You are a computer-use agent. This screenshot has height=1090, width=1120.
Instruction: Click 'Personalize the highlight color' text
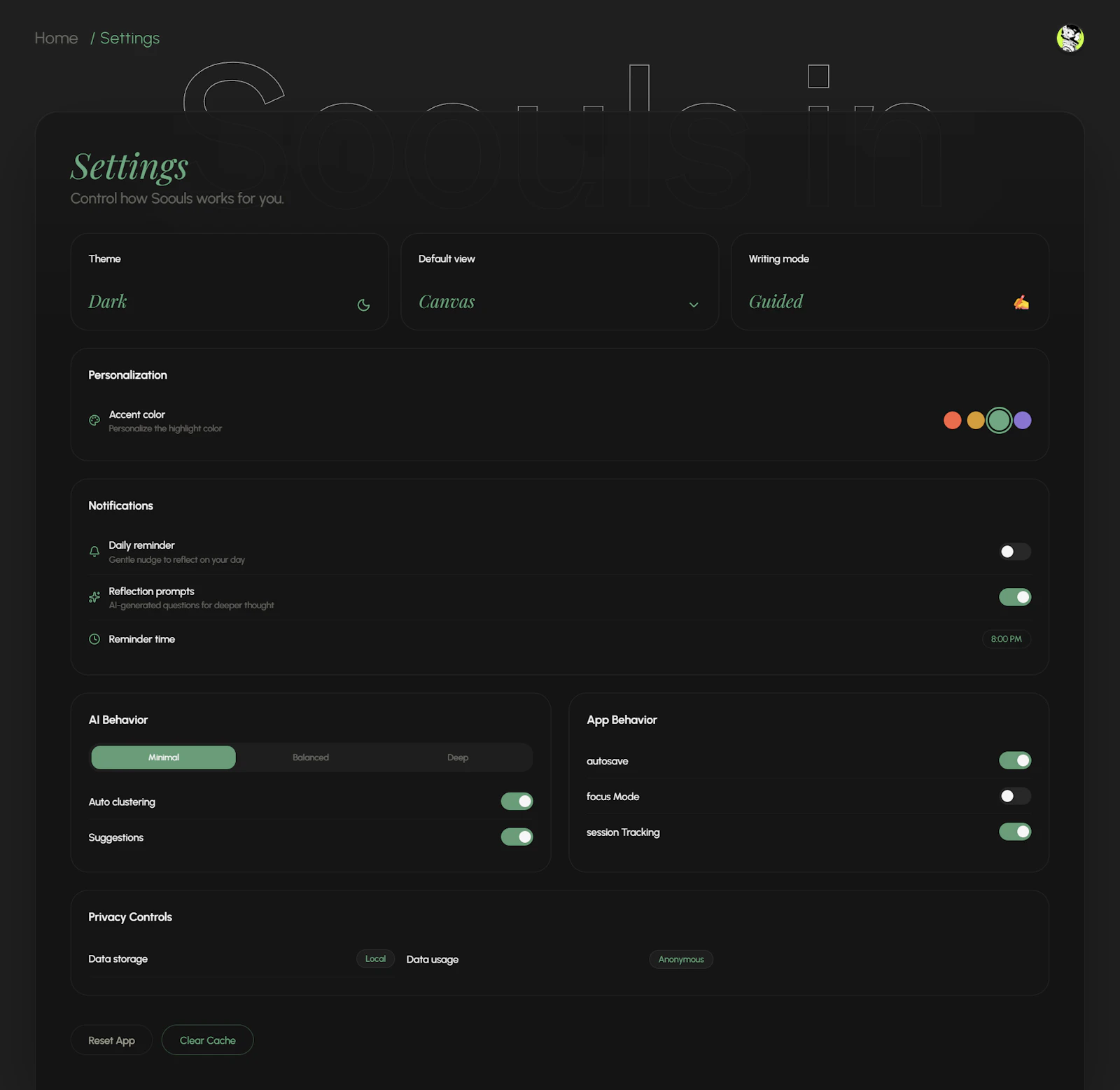point(165,428)
